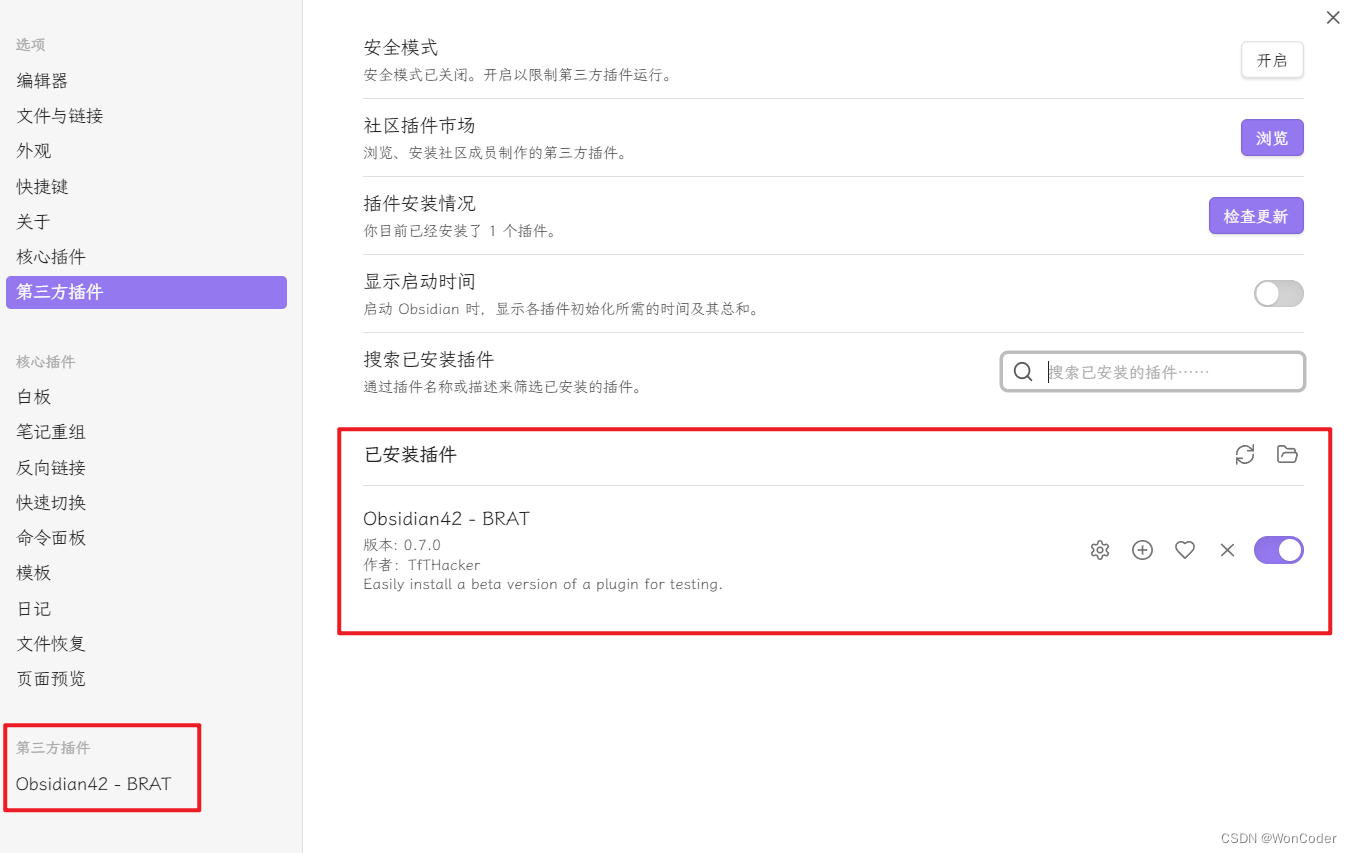This screenshot has width=1352, height=853.
Task: Open the 编辑器 settings tab
Action: click(x=146, y=81)
